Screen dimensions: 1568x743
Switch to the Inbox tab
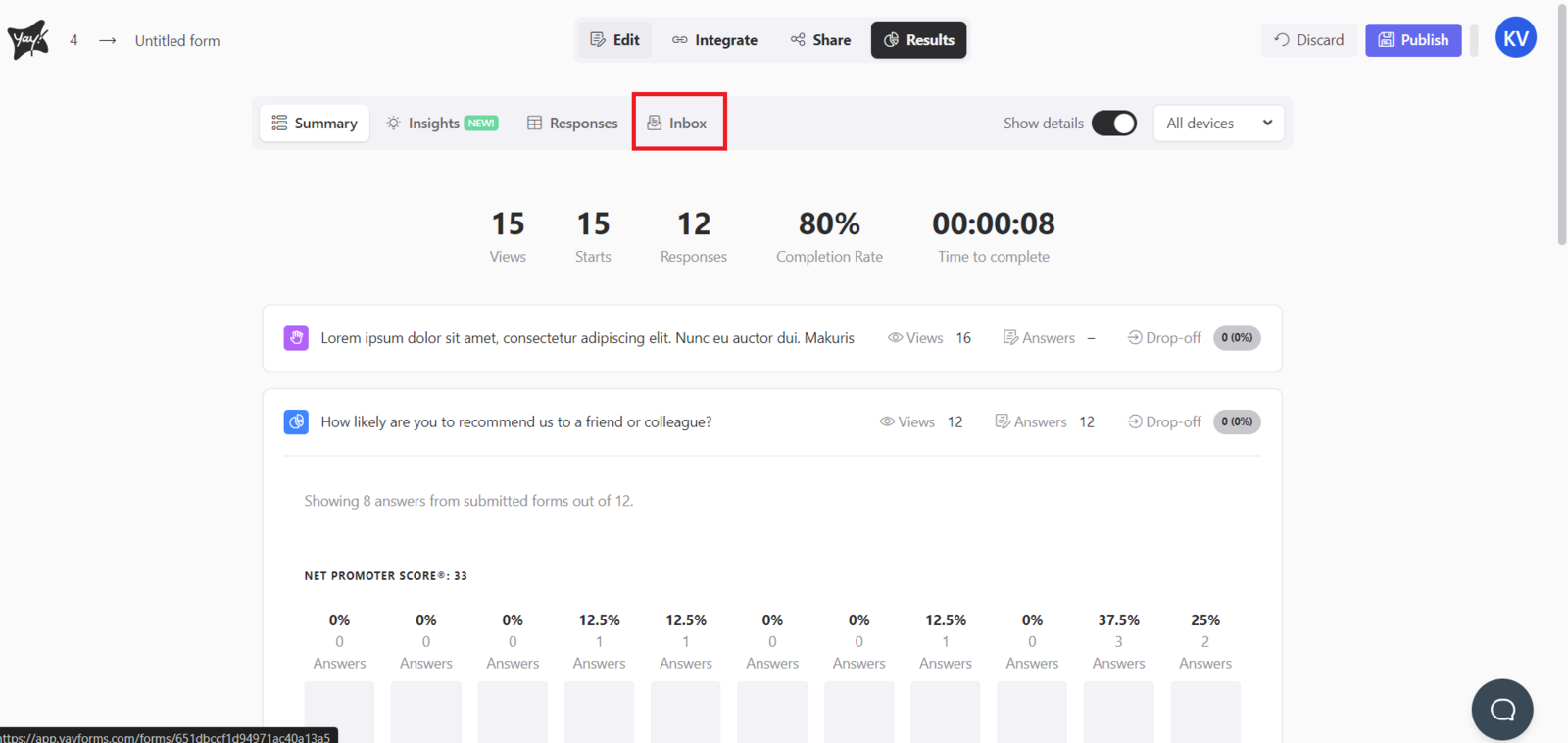click(678, 124)
